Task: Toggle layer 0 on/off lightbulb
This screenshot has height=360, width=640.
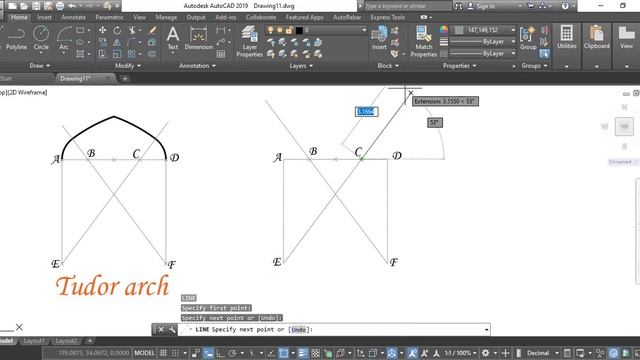Action: (x=270, y=30)
